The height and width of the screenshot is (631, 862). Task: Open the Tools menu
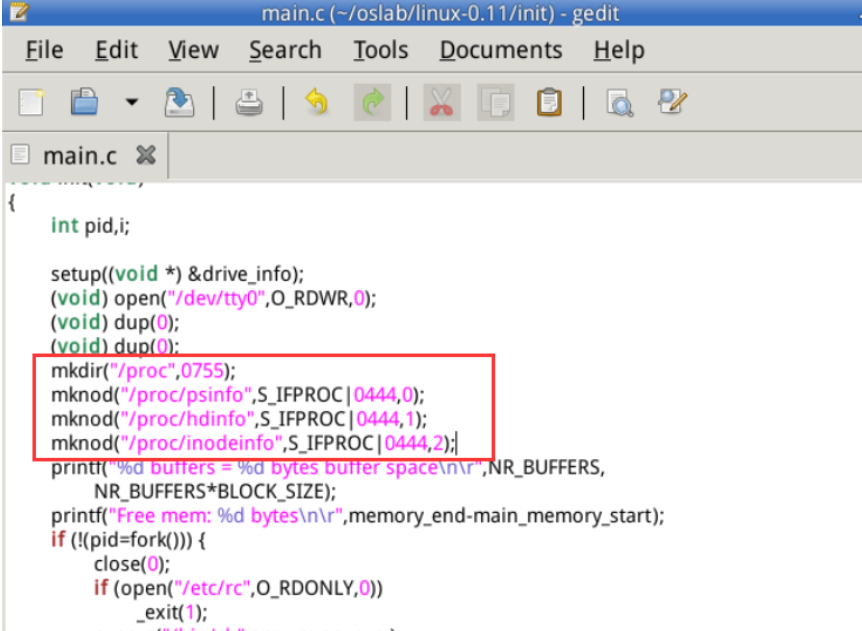380,50
